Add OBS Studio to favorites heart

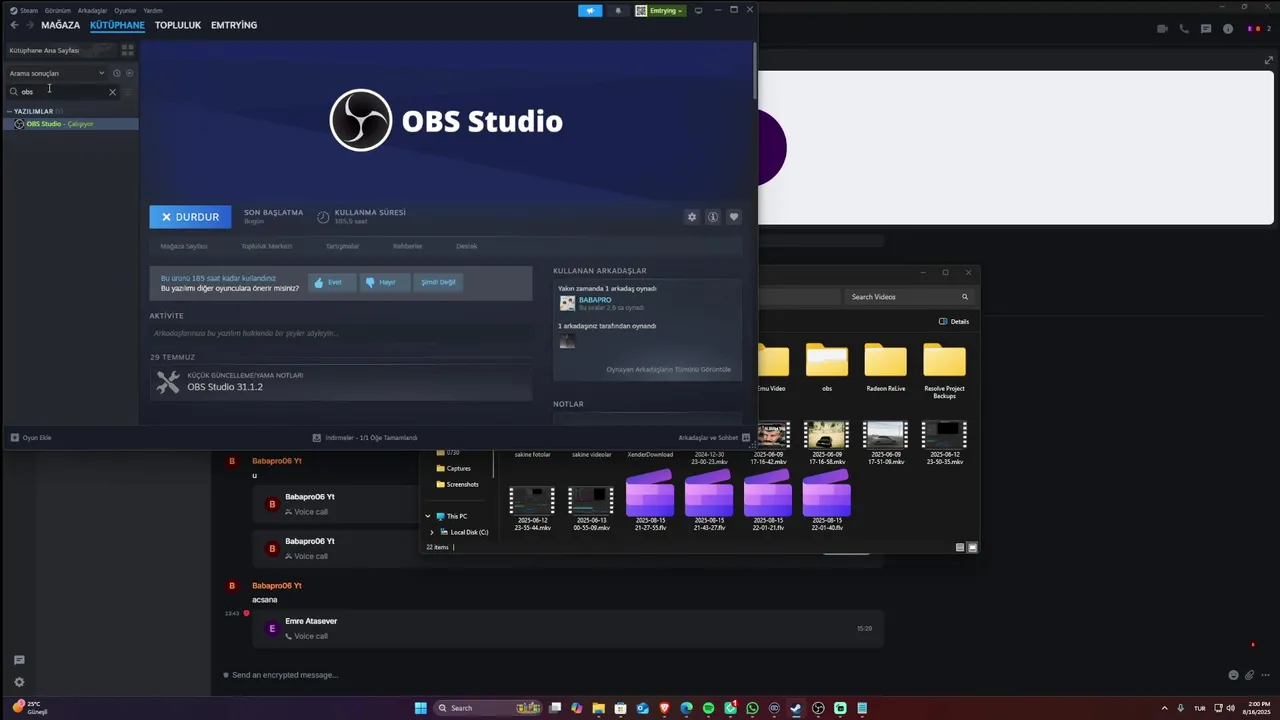tap(734, 217)
